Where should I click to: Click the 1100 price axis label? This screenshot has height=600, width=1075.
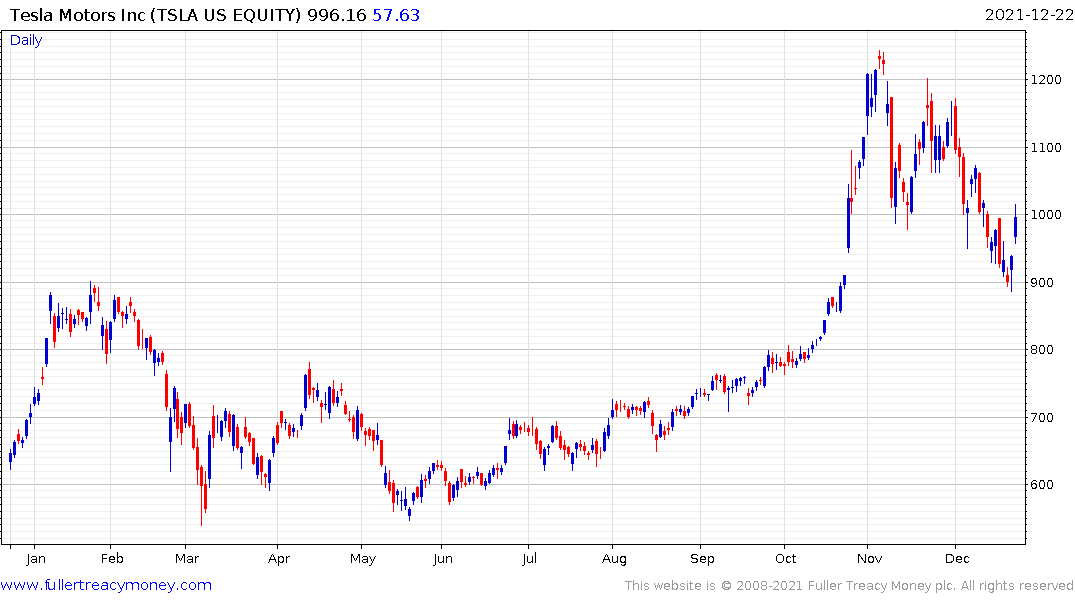coord(1046,147)
